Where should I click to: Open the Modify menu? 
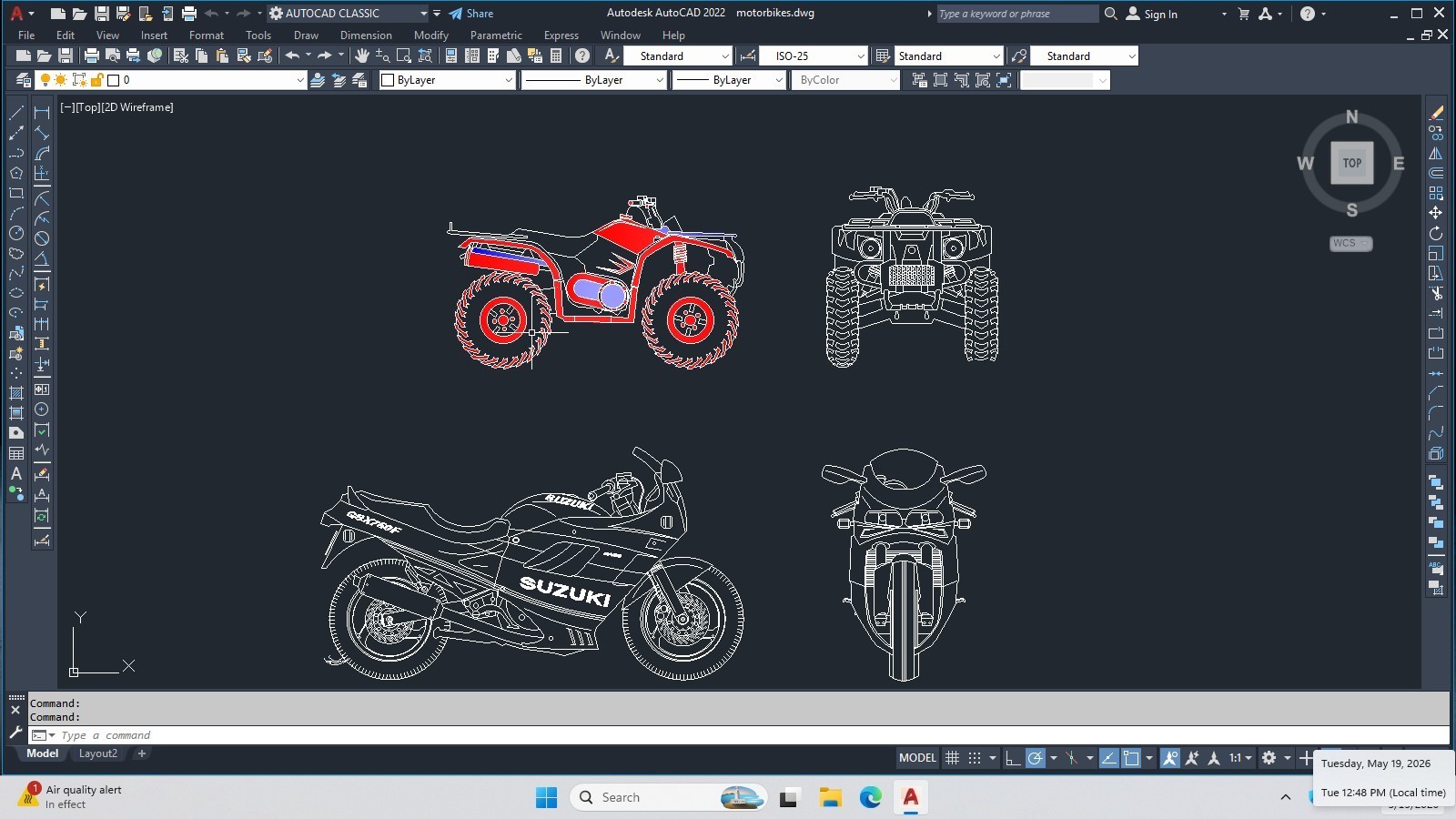click(x=431, y=35)
